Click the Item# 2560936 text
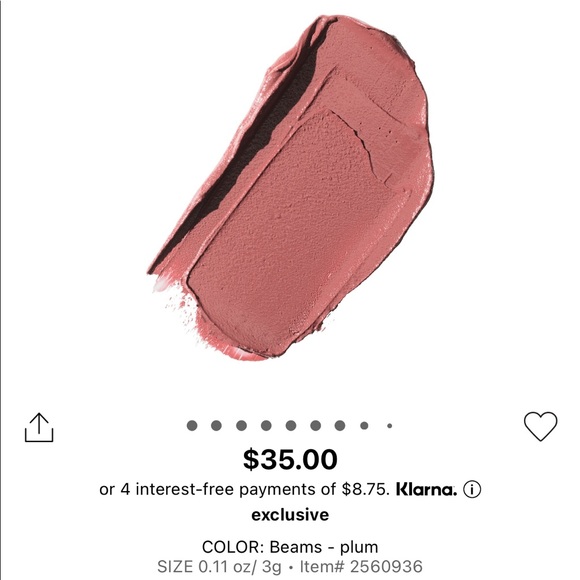This screenshot has width=580, height=580. tap(361, 567)
